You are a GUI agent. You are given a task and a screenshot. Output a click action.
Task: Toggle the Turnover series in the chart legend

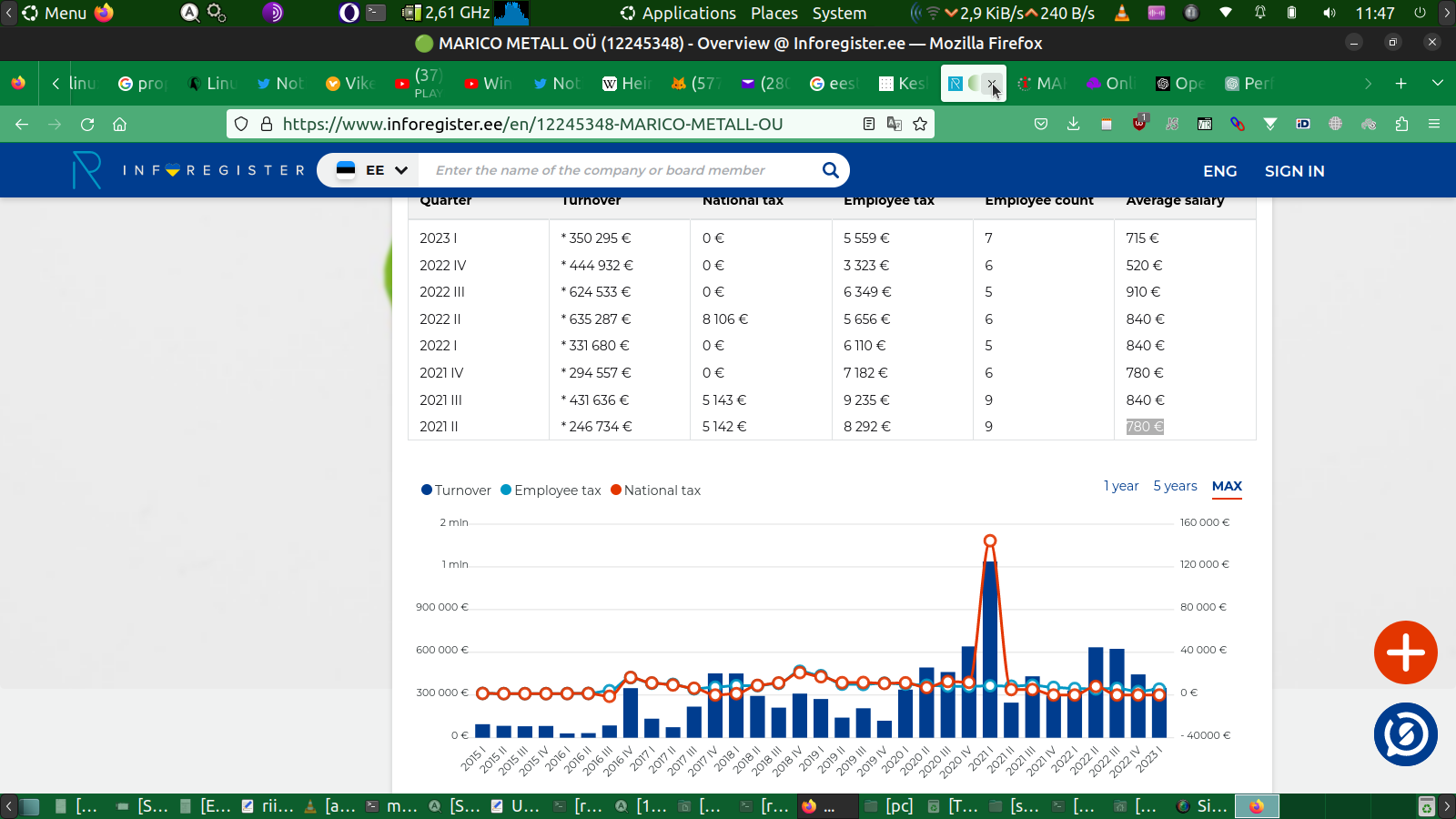tap(456, 490)
